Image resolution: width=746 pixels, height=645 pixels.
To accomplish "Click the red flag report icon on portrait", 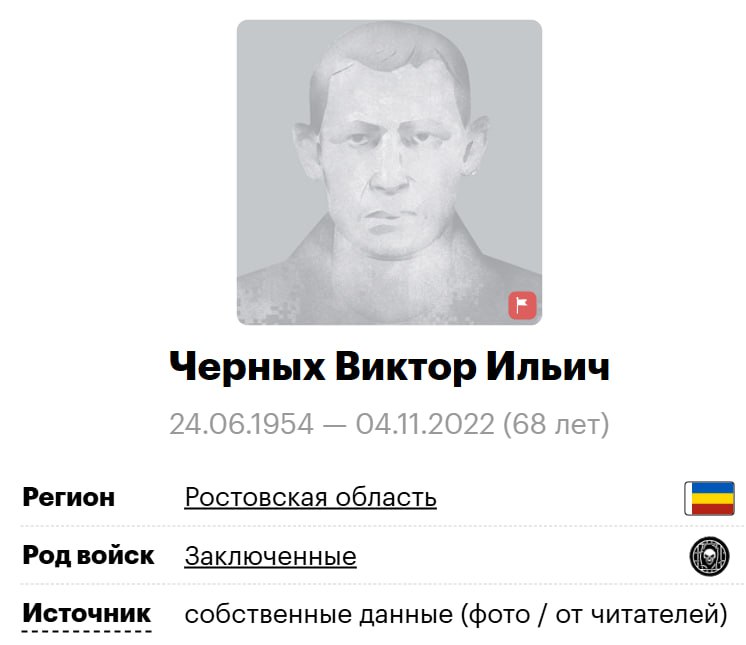I will click(x=522, y=305).
